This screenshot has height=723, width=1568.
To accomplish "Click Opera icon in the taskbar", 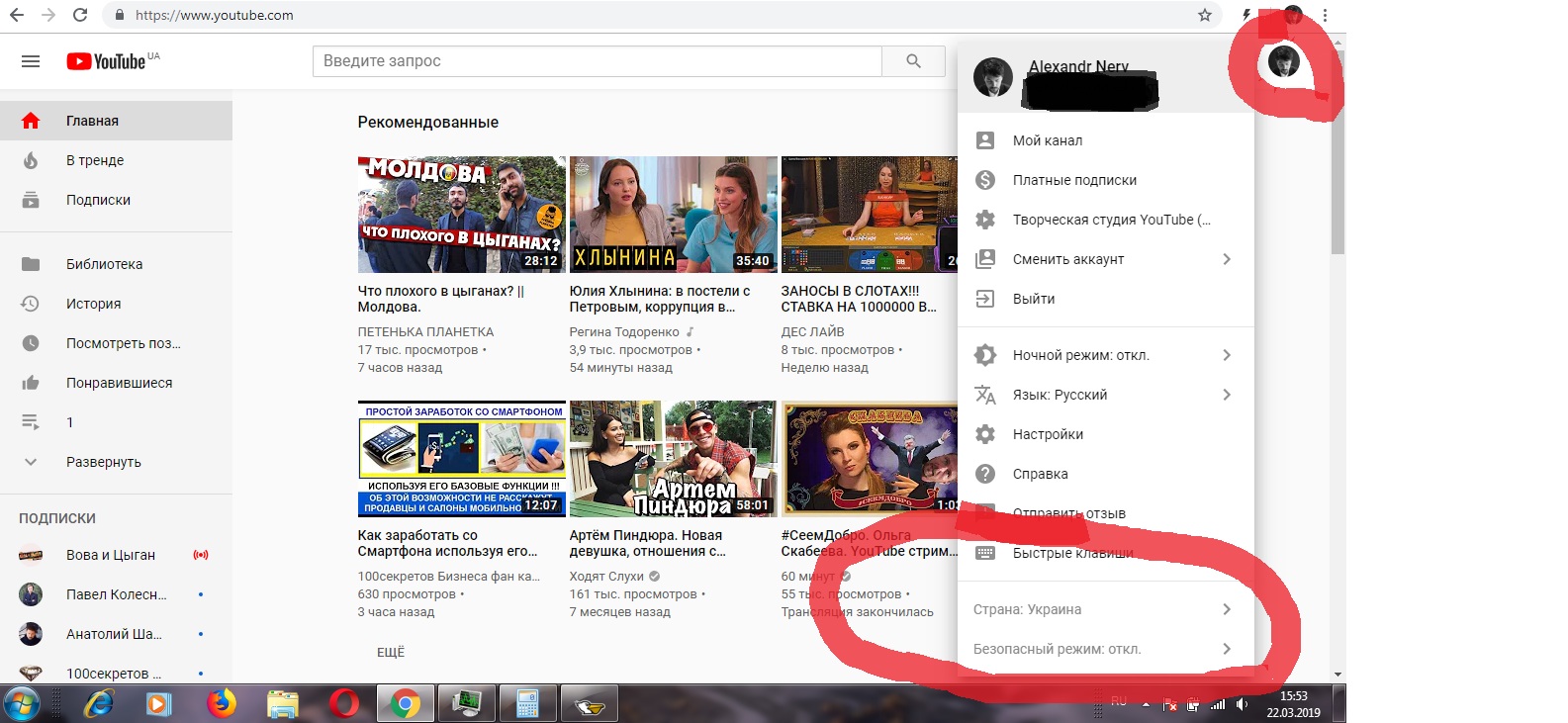I will [344, 703].
